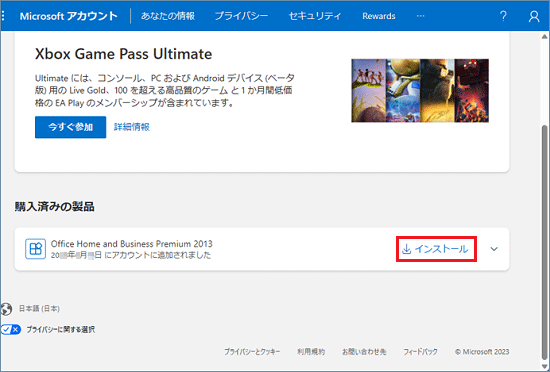The height and width of the screenshot is (372, 550).
Task: Click the globe language icon
Action: tap(6, 309)
